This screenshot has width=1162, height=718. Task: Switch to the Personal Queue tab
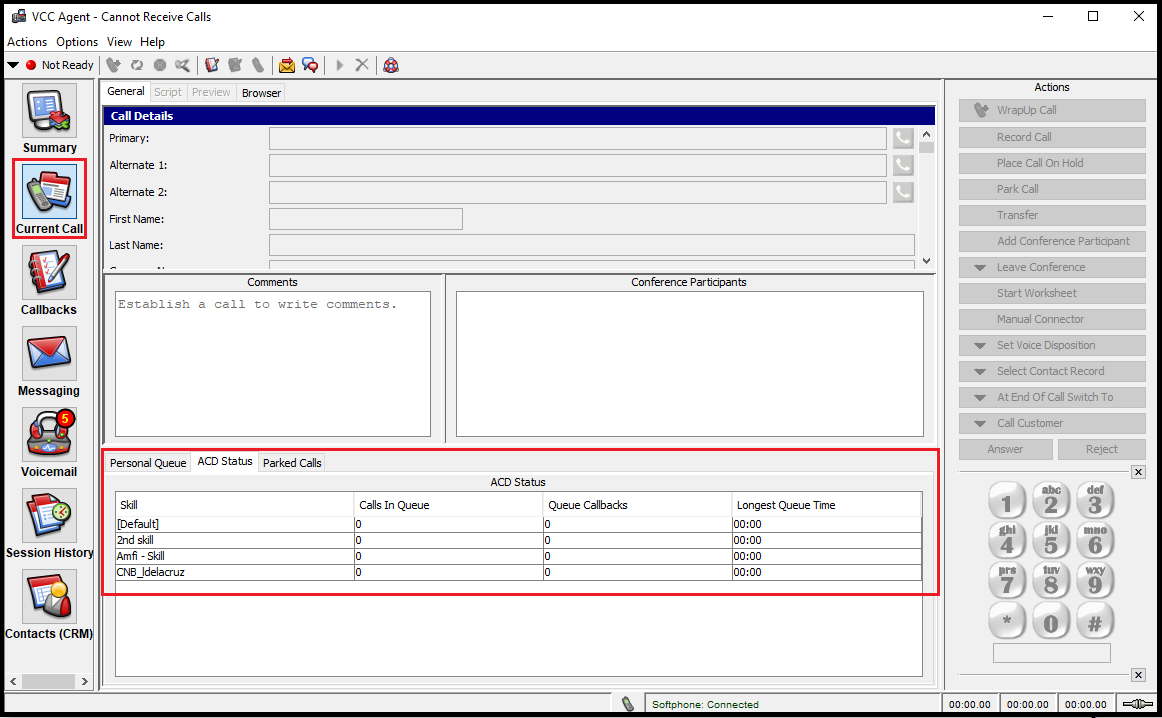click(148, 463)
